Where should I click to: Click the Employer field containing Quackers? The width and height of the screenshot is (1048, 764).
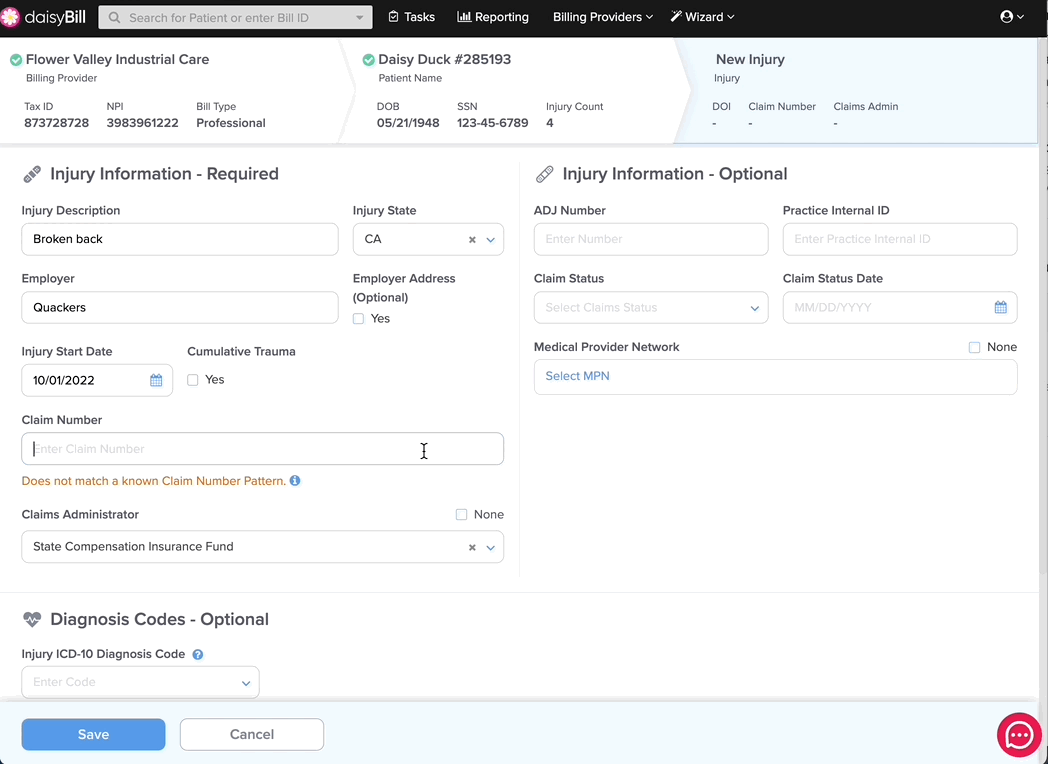point(180,307)
